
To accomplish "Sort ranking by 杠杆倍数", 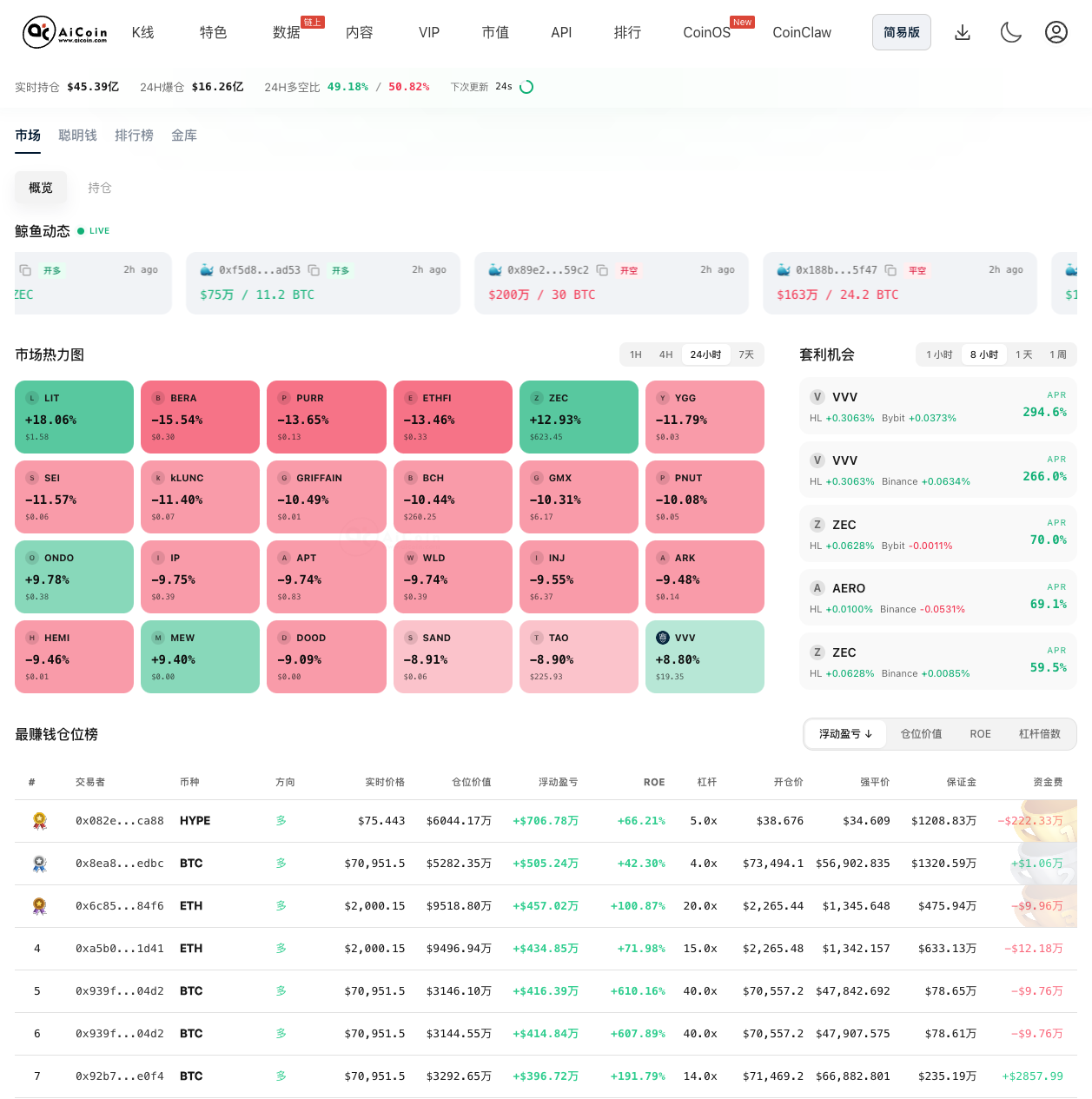I will point(1040,734).
